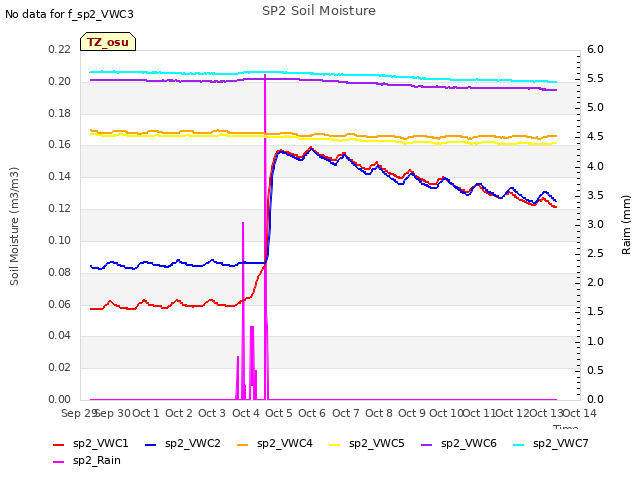Click the 0.16 left axis value

(59, 145)
